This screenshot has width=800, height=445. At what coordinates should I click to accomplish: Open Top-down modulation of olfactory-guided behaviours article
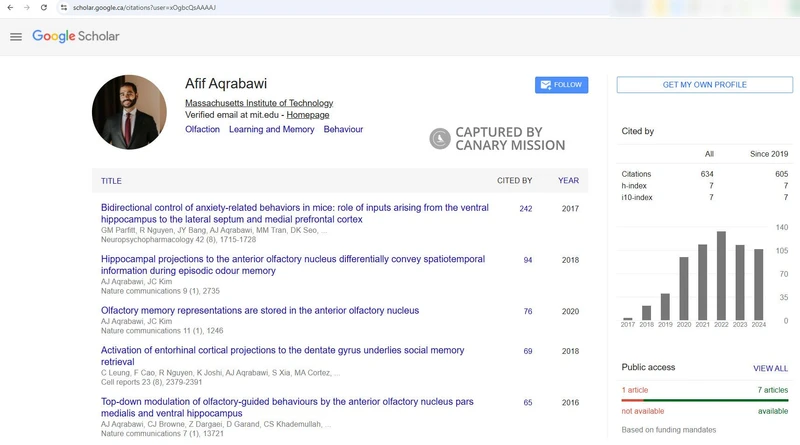pyautogui.click(x=287, y=407)
